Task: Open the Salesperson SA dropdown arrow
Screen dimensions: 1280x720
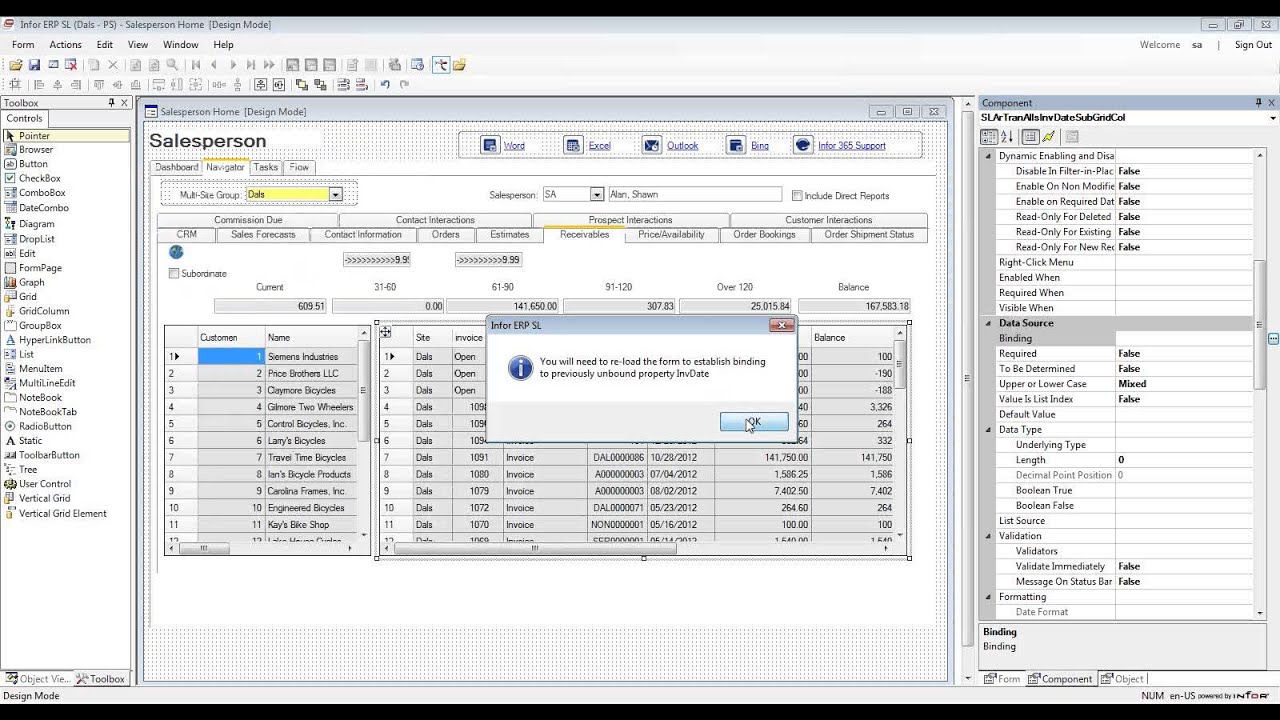Action: [597, 195]
